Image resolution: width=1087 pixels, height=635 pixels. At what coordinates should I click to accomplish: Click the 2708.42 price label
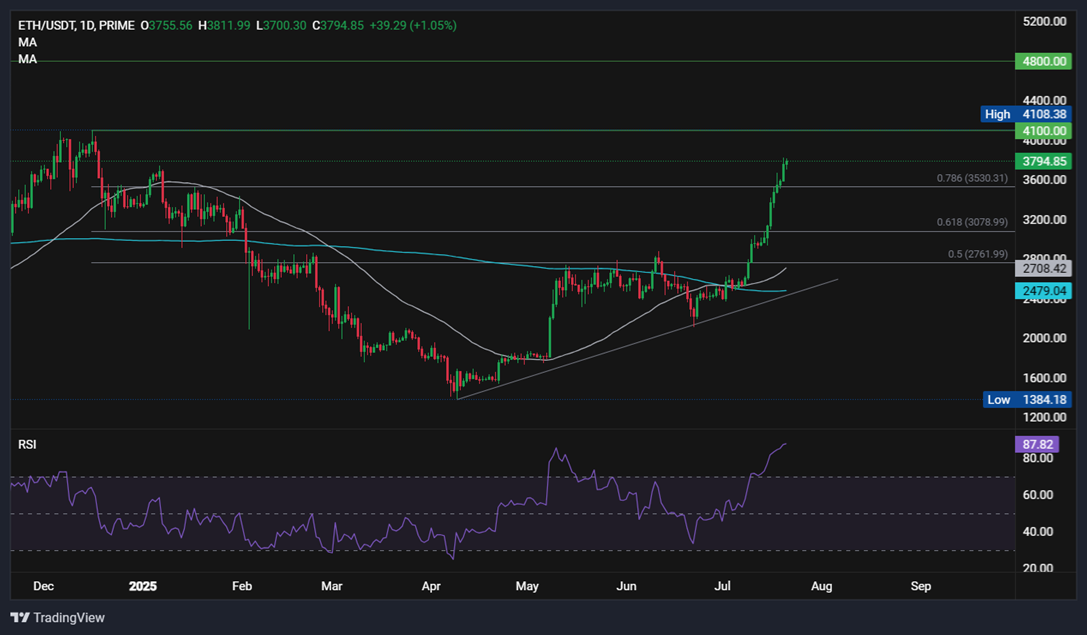pos(1041,268)
